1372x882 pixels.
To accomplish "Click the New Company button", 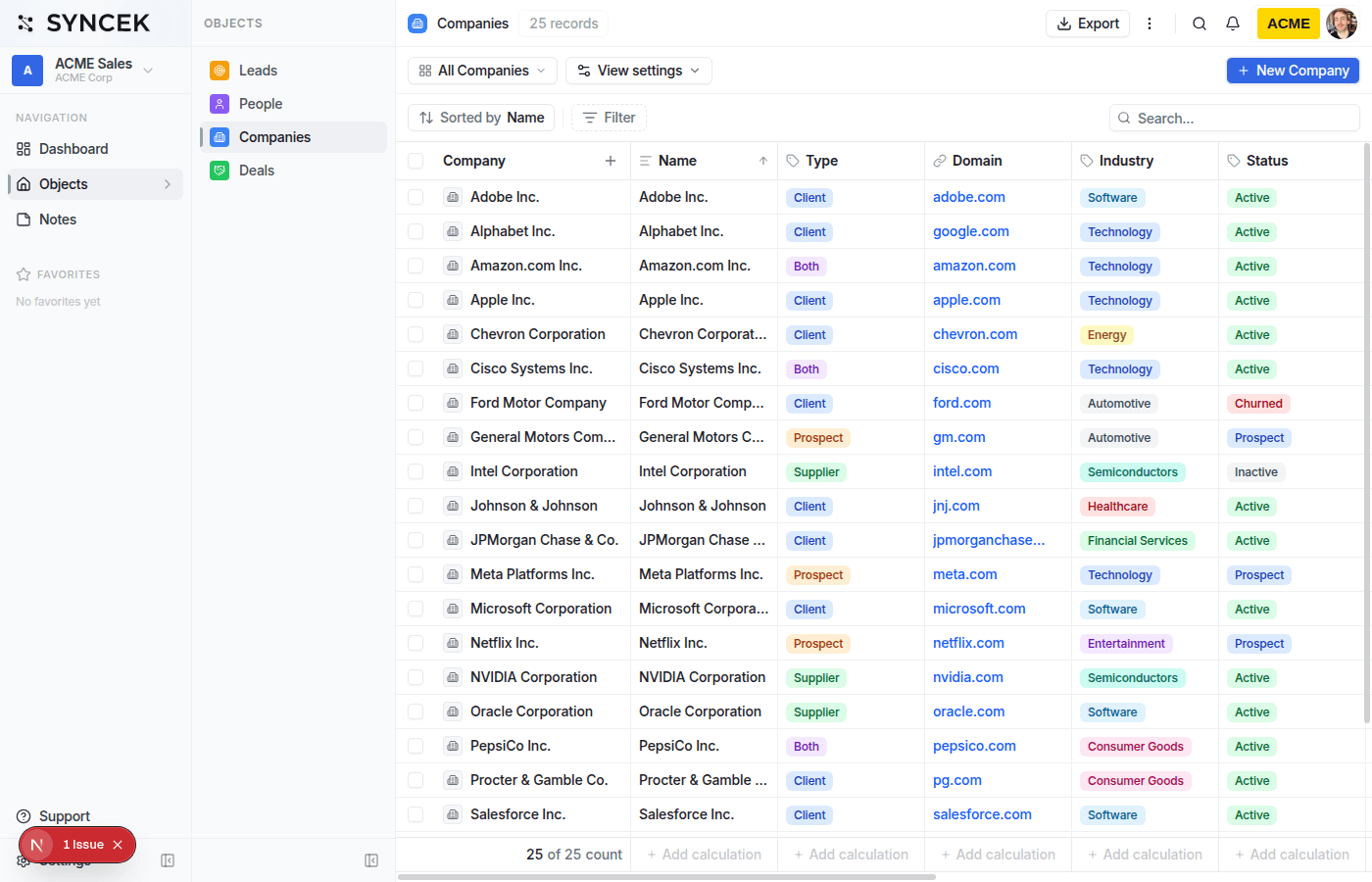I will pyautogui.click(x=1294, y=71).
